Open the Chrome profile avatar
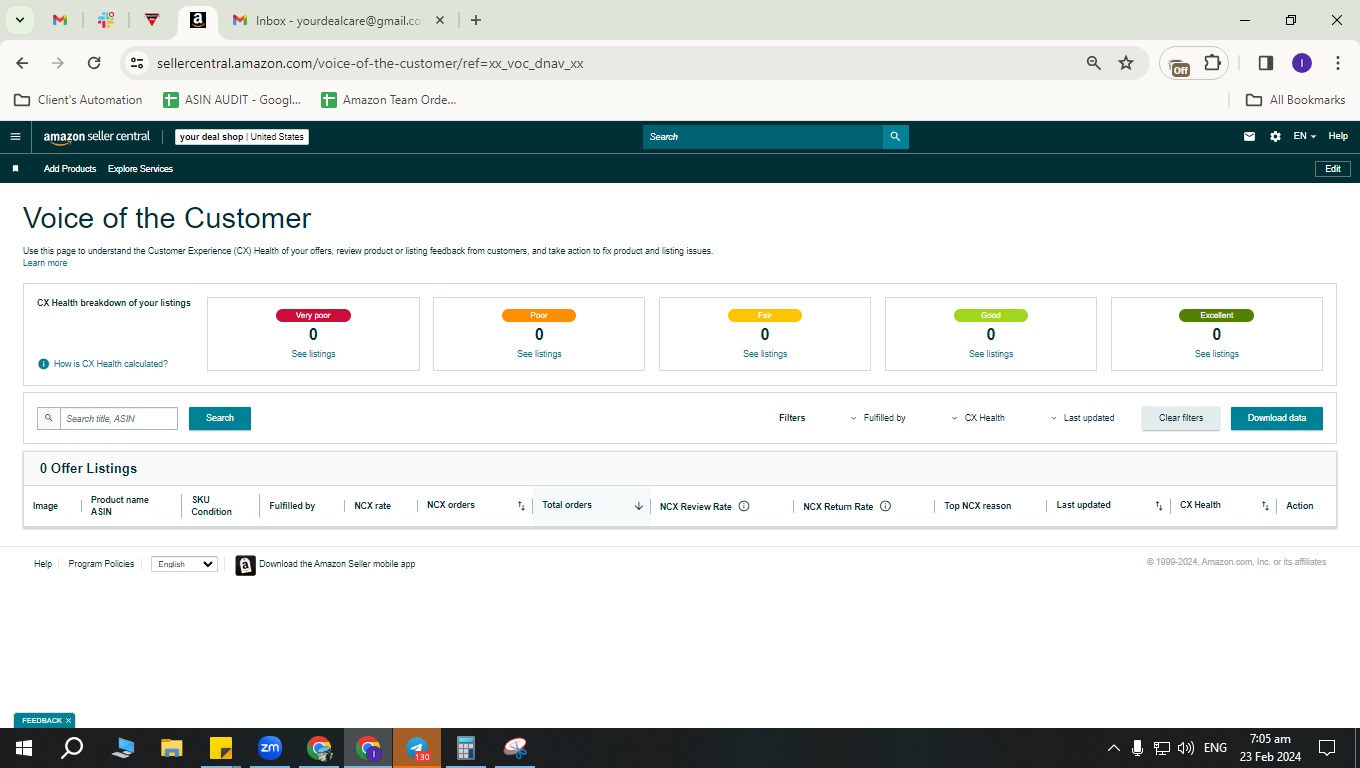Image resolution: width=1360 pixels, height=768 pixels. click(1301, 63)
